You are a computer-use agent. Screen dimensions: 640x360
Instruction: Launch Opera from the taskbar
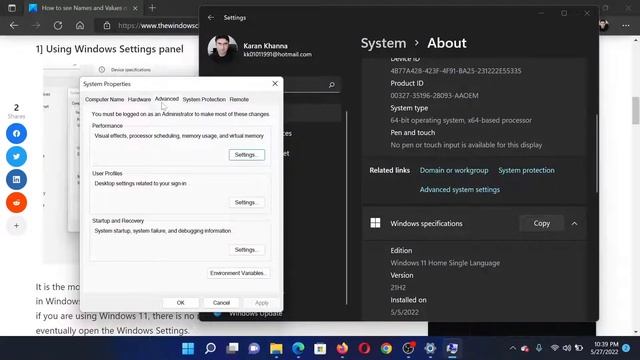coord(364,348)
